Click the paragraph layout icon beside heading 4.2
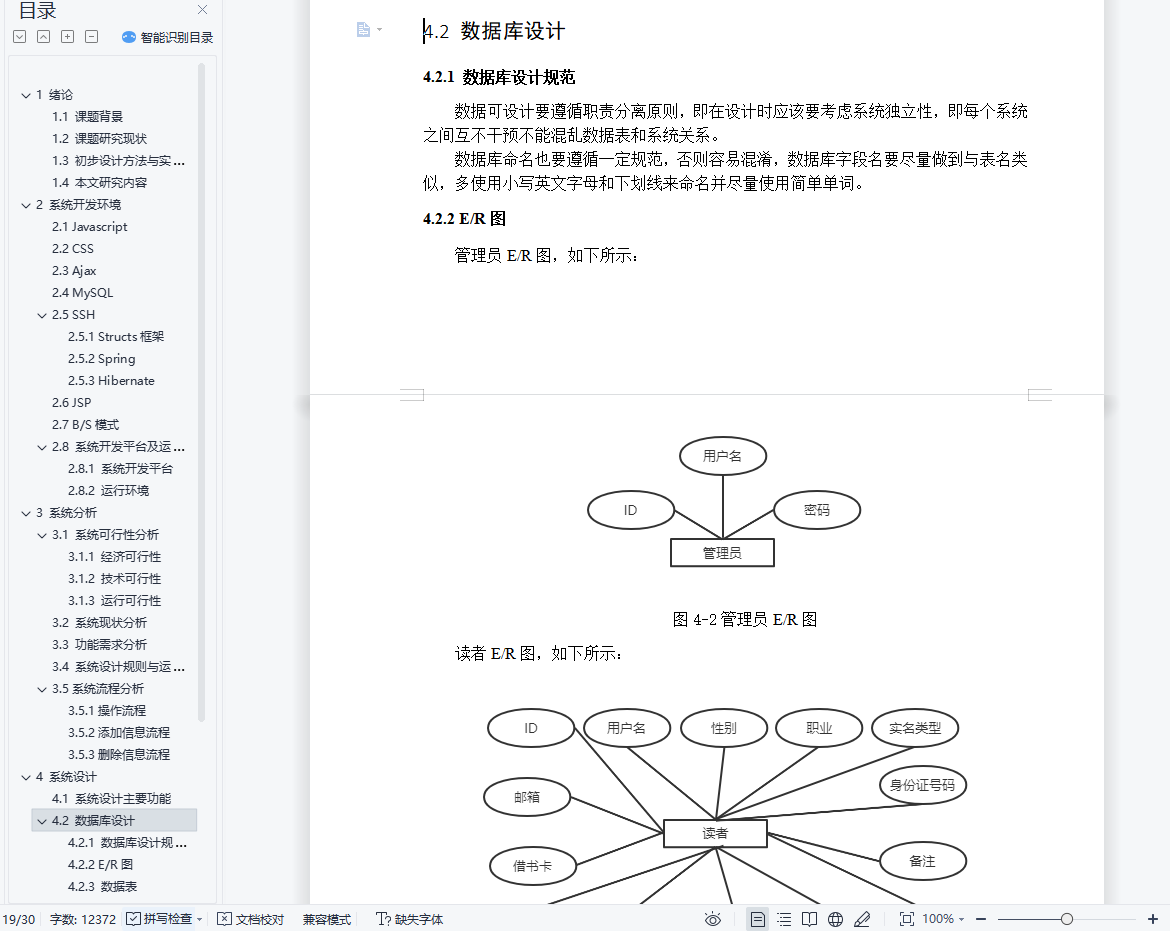The height and width of the screenshot is (931, 1170). [x=363, y=30]
